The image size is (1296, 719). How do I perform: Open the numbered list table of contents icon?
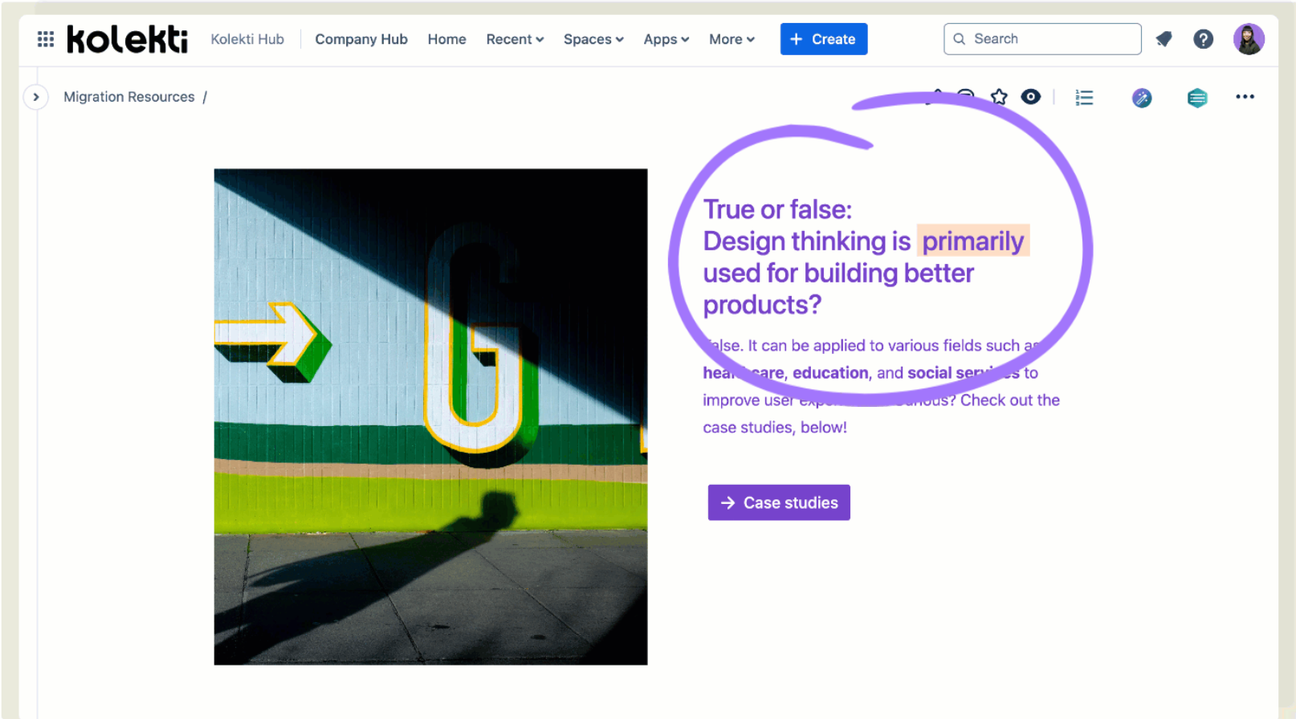tap(1084, 97)
